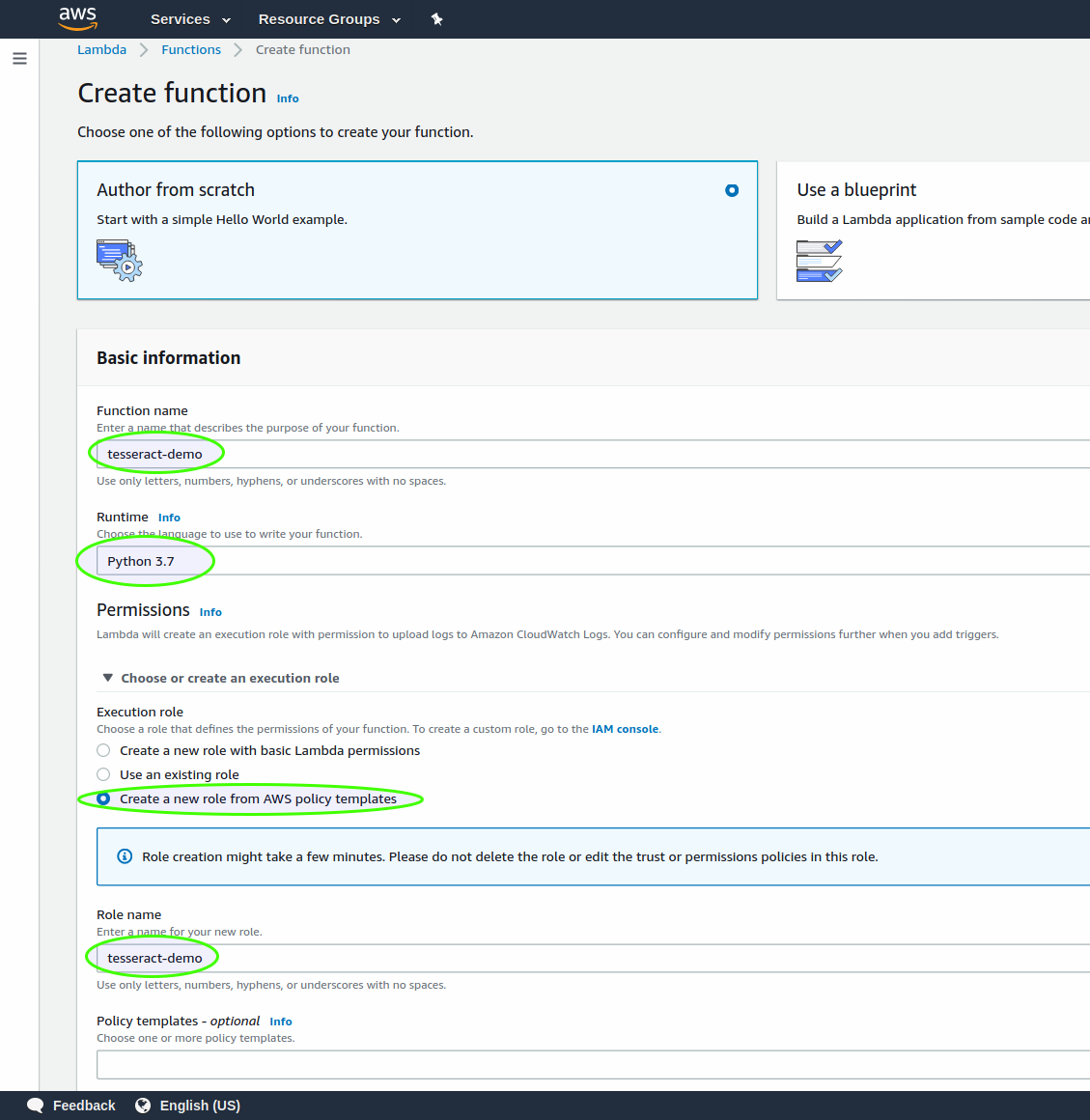1090x1120 pixels.
Task: Open the Runtime dropdown showing Python 3.7
Action: click(x=386, y=560)
